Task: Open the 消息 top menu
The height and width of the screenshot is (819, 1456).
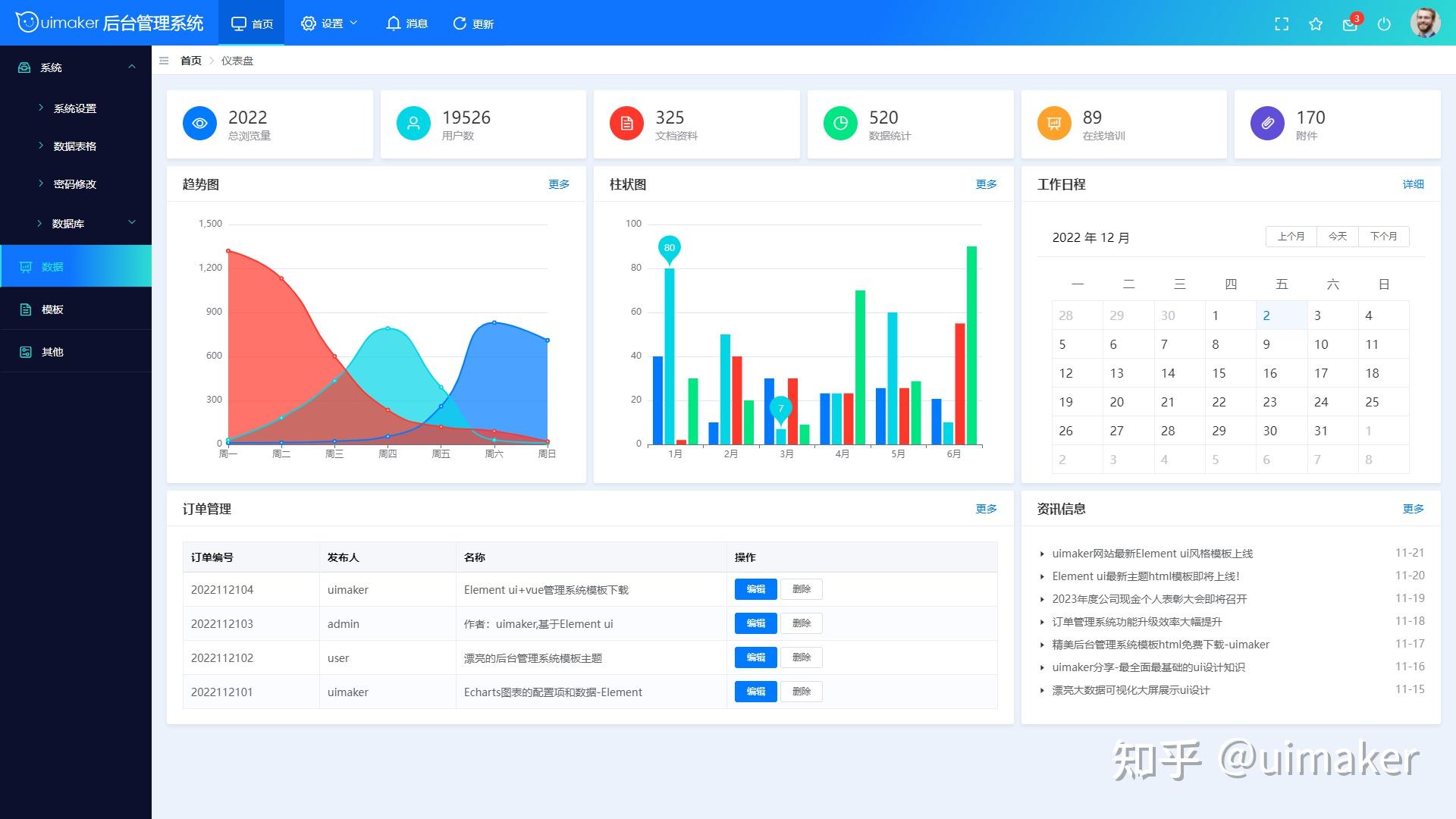Action: 406,24
